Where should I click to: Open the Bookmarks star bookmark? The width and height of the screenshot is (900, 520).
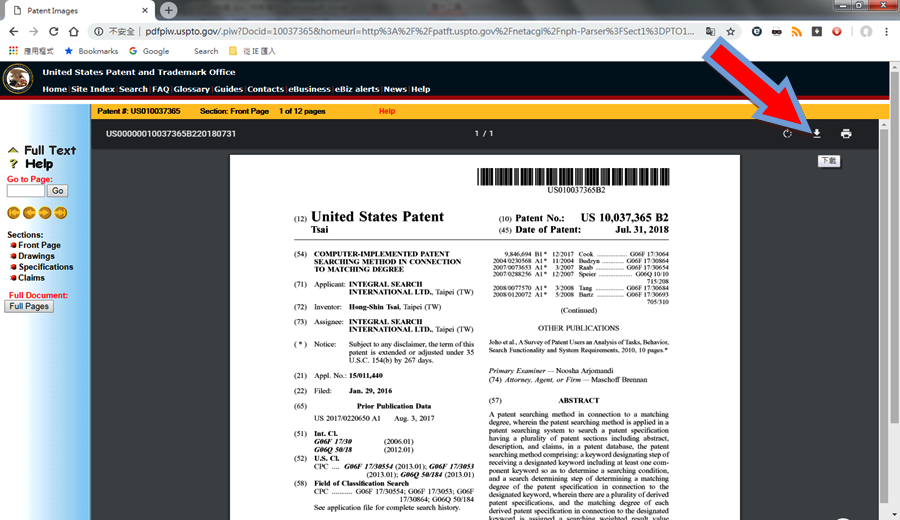coord(91,51)
